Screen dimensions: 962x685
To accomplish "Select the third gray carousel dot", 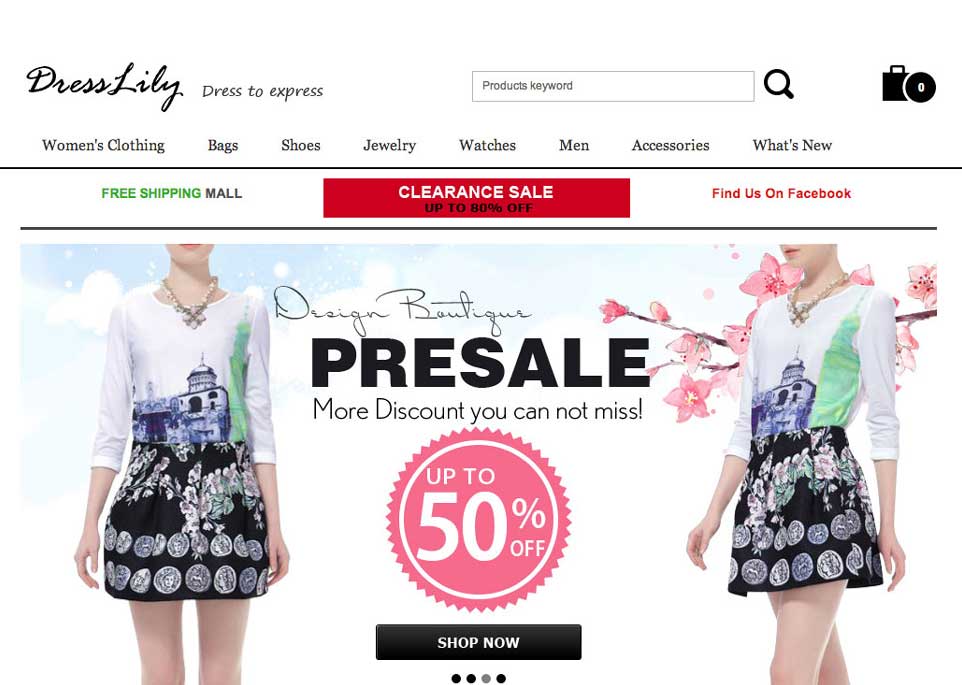I will click(486, 678).
